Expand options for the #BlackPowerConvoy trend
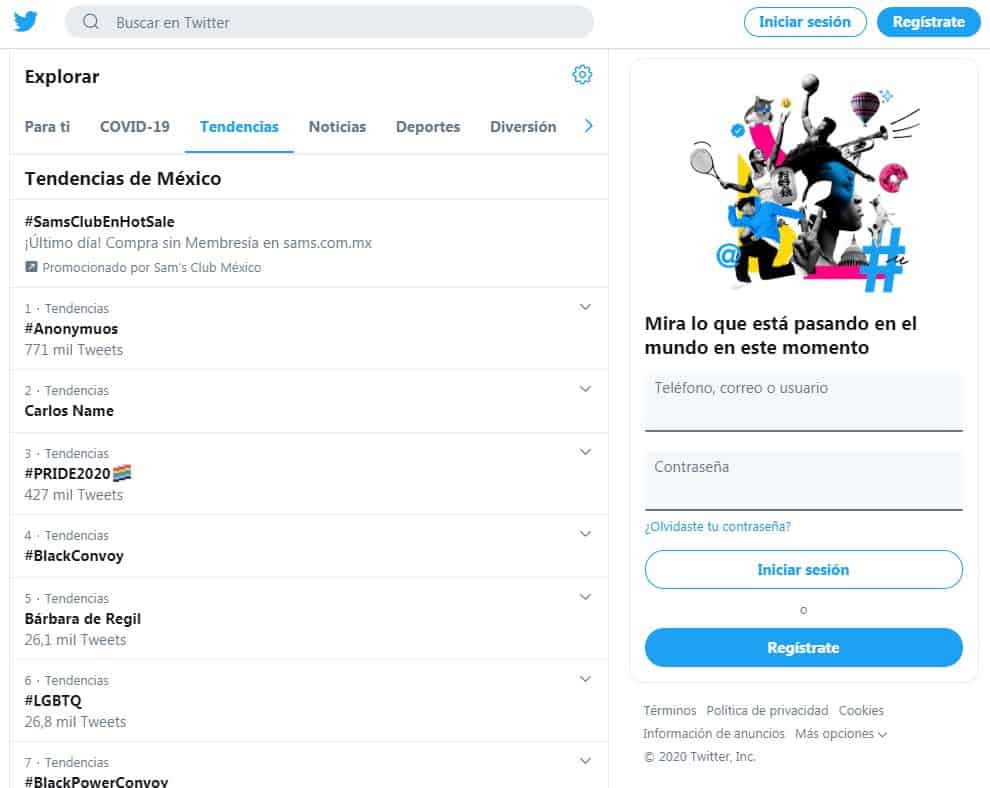The image size is (990, 788). [x=585, y=761]
